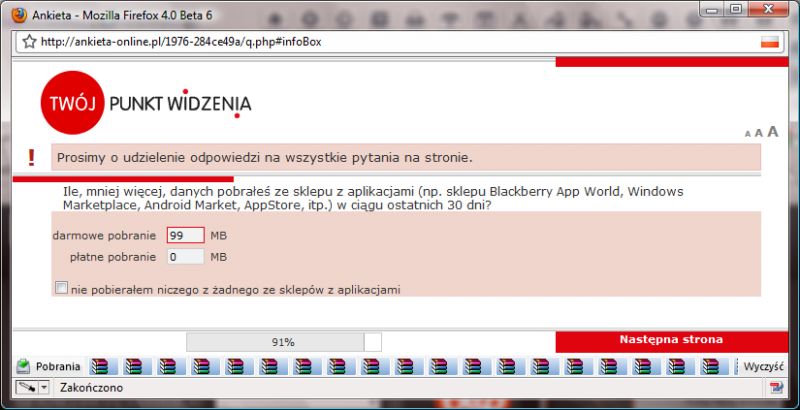Screen dimensions: 800x410
Task: Select the largest font size A icon
Action: [x=773, y=132]
